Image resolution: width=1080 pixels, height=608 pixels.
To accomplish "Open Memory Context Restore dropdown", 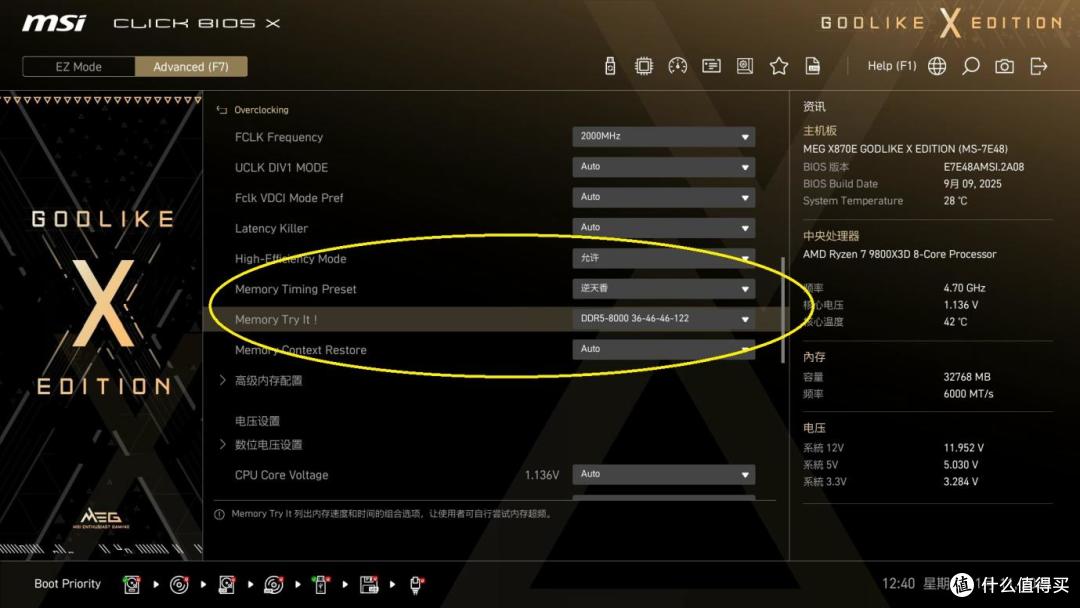I will coord(663,349).
